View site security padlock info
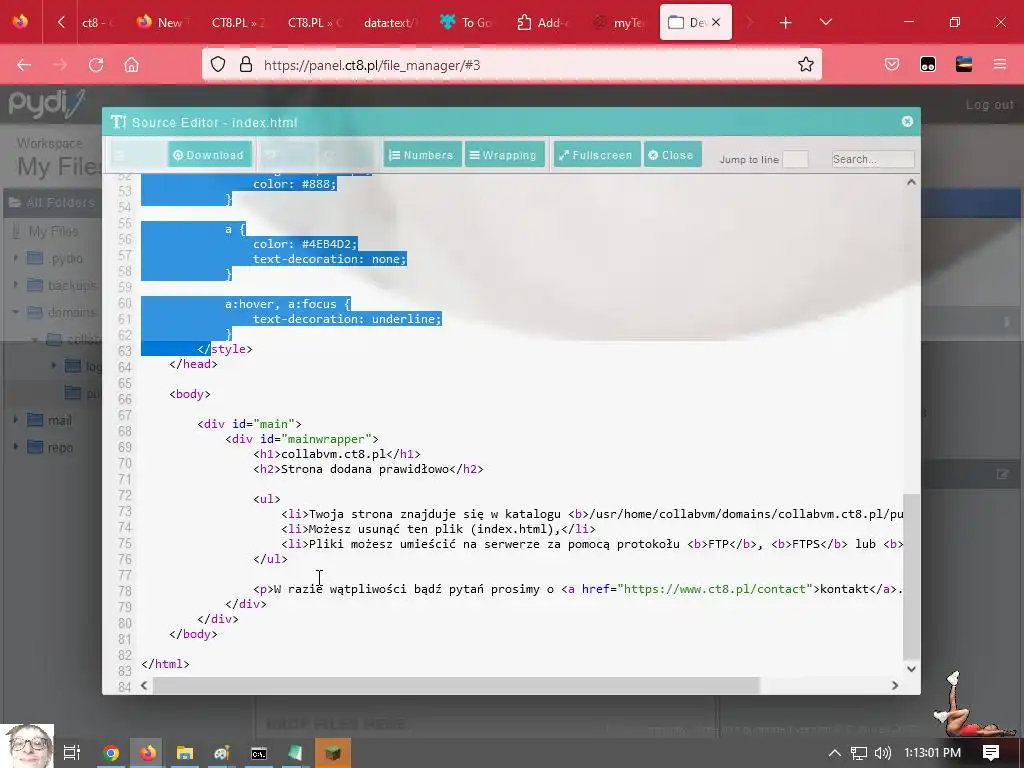Viewport: 1024px width, 768px height. (x=246, y=64)
